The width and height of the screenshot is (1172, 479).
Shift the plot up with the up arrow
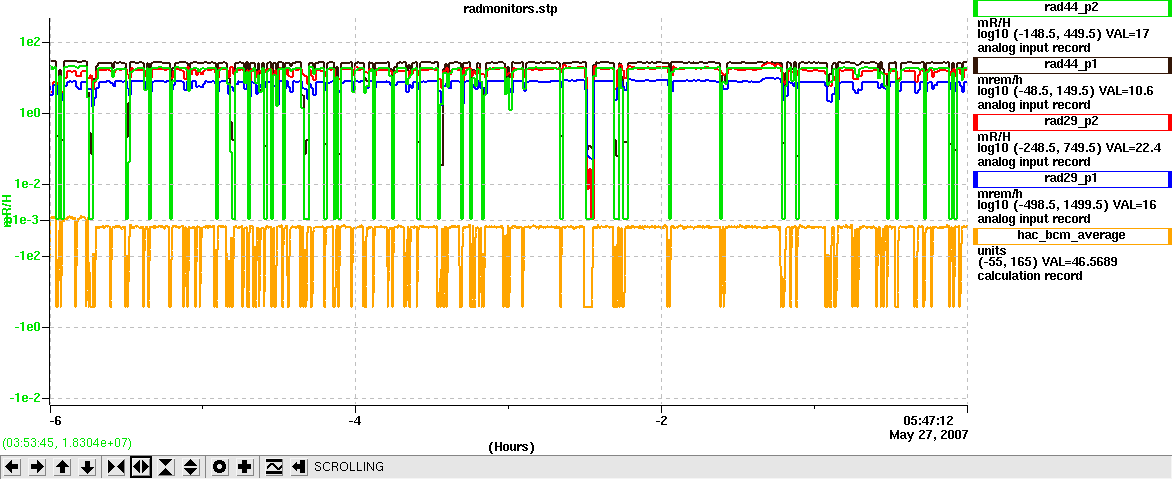[63, 467]
